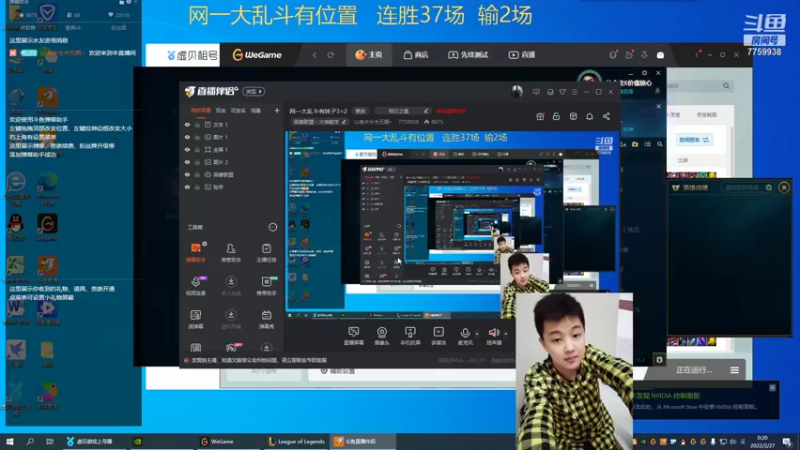Open the notification bell in stream header
Screen dimensions: 800x450
click(589, 116)
